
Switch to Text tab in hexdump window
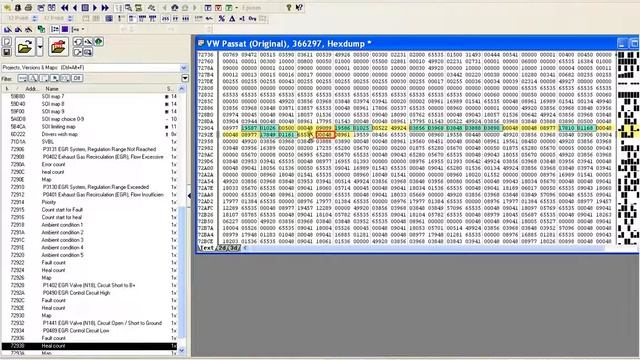[207, 248]
